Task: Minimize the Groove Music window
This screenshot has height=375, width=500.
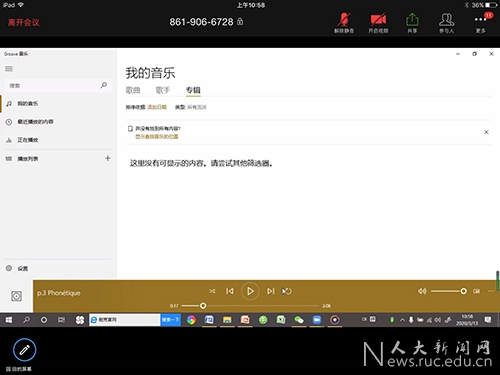Action: click(458, 54)
